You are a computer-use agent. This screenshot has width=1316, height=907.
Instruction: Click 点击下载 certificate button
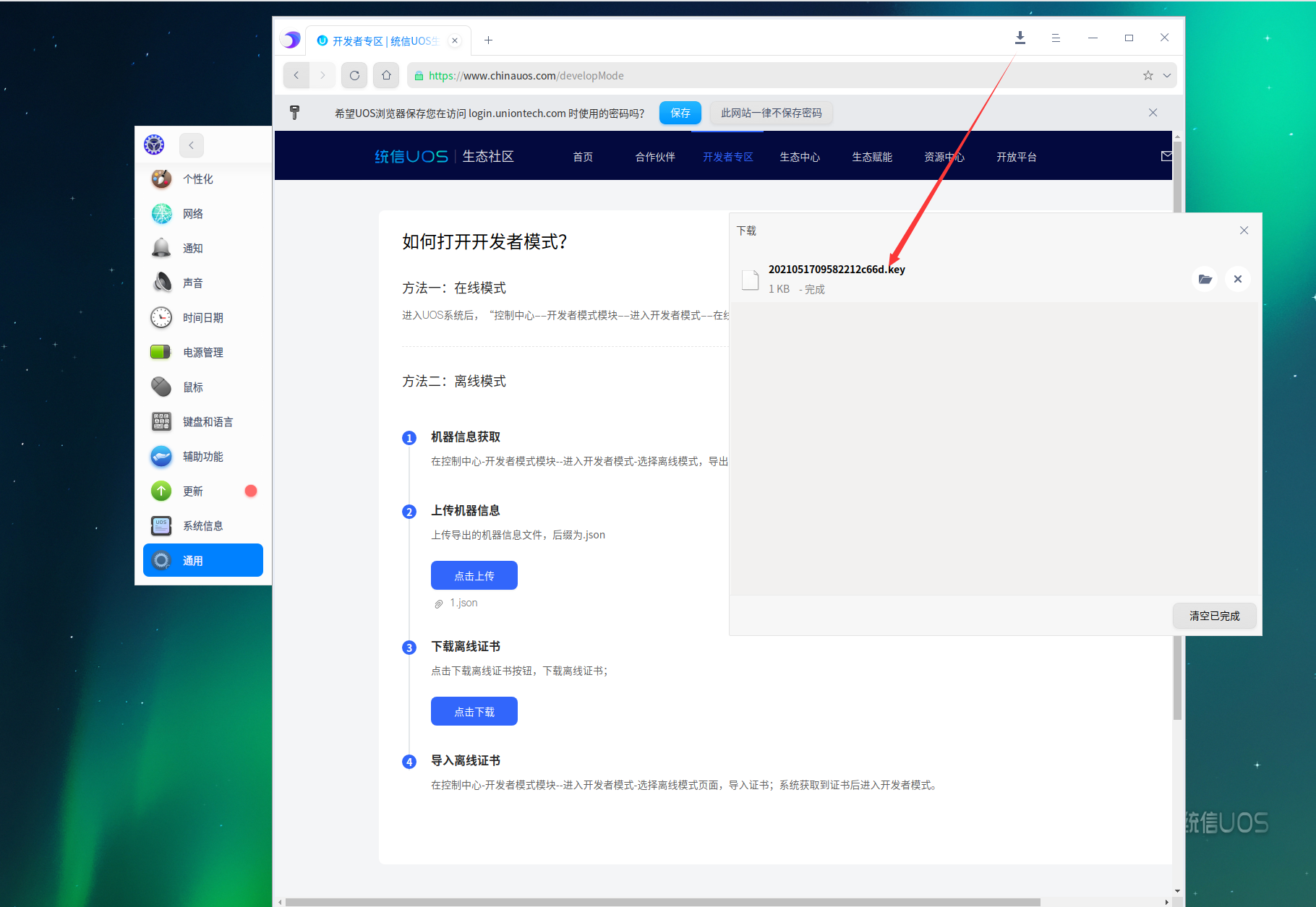[x=474, y=711]
